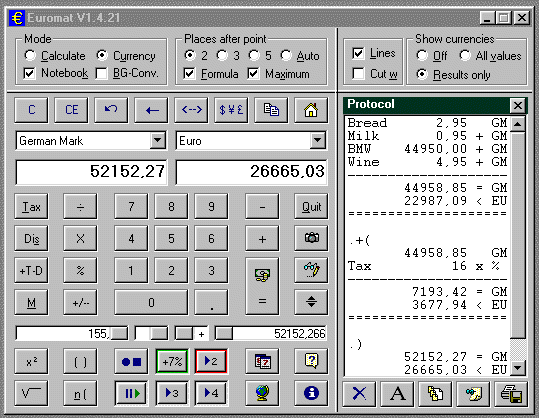Click the question mark help icon

(x=311, y=361)
